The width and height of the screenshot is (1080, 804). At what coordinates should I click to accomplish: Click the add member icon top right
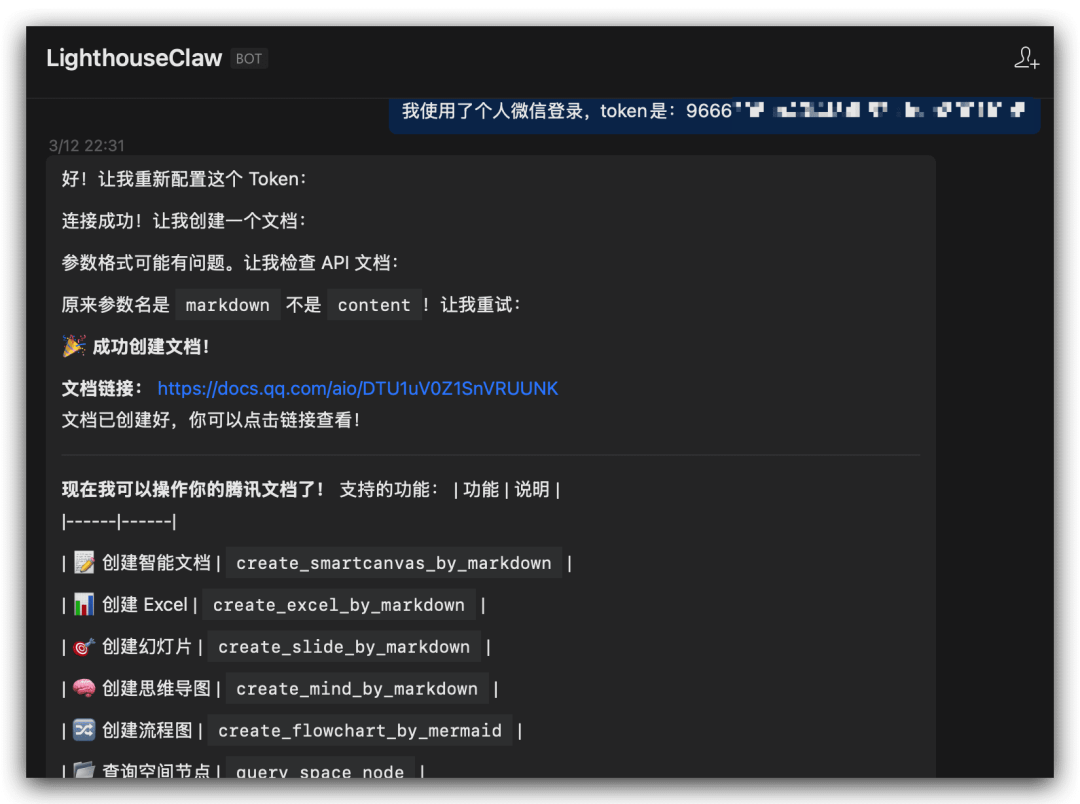[1026, 58]
